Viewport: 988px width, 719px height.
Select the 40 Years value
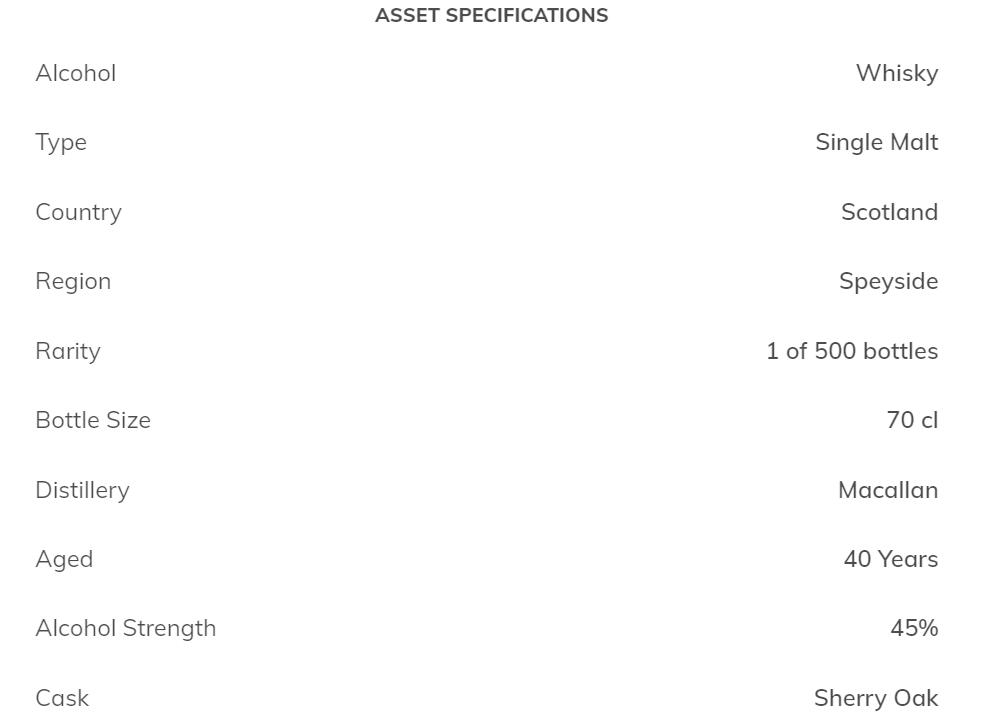pos(890,559)
